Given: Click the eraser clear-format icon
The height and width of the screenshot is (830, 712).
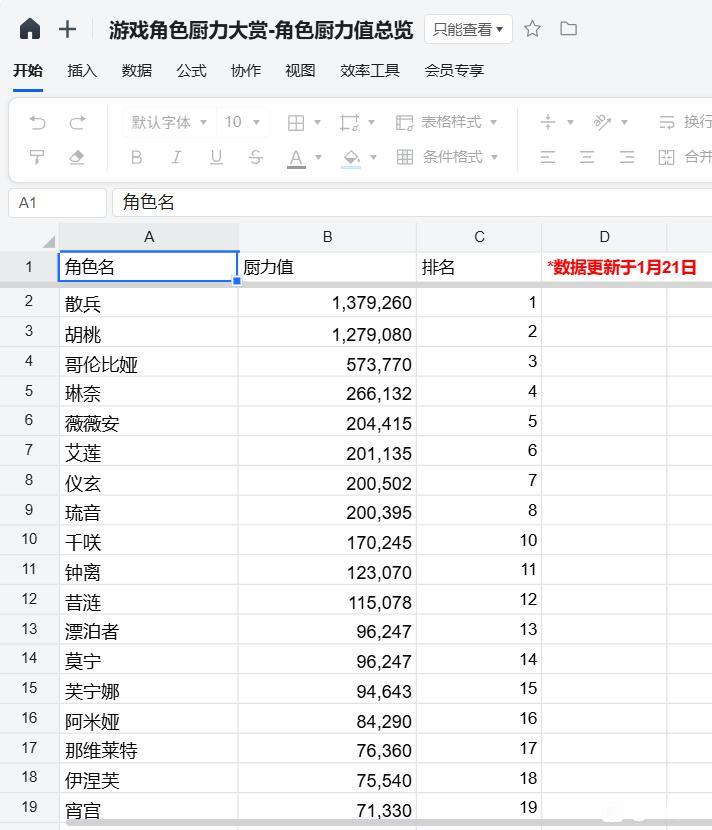Looking at the screenshot, I should [77, 157].
